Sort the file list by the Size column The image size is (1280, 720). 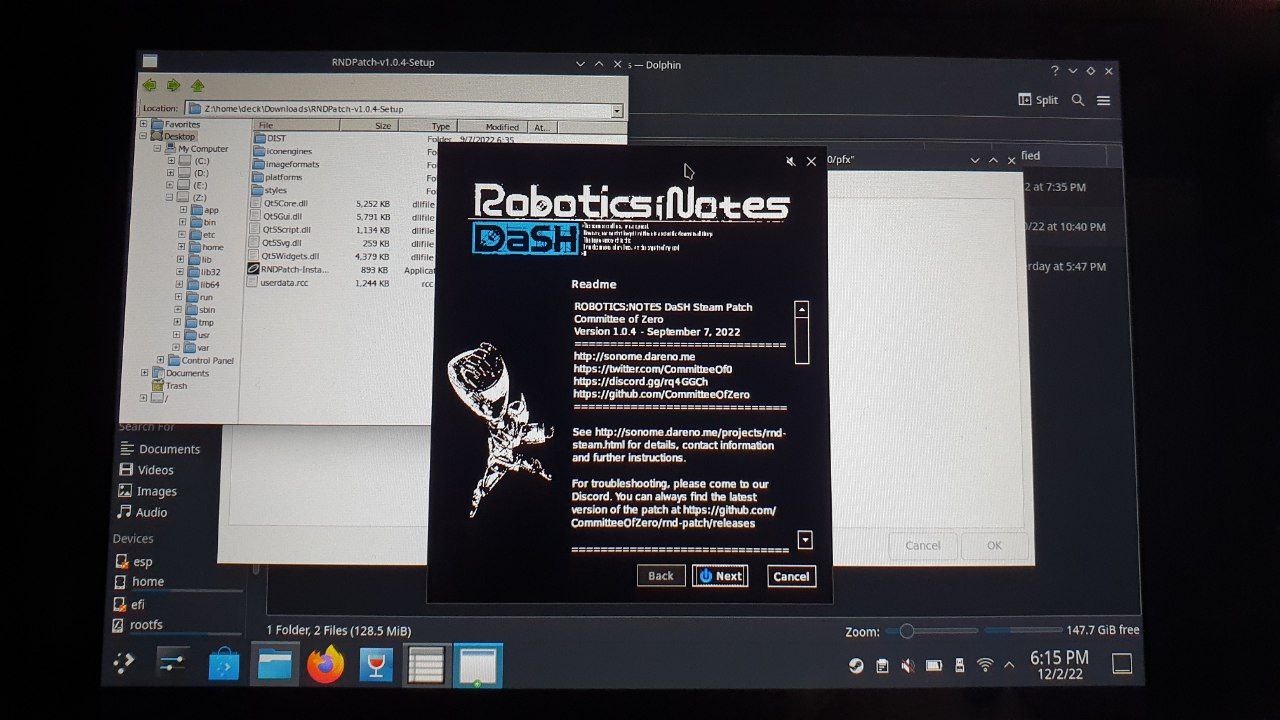[369, 126]
